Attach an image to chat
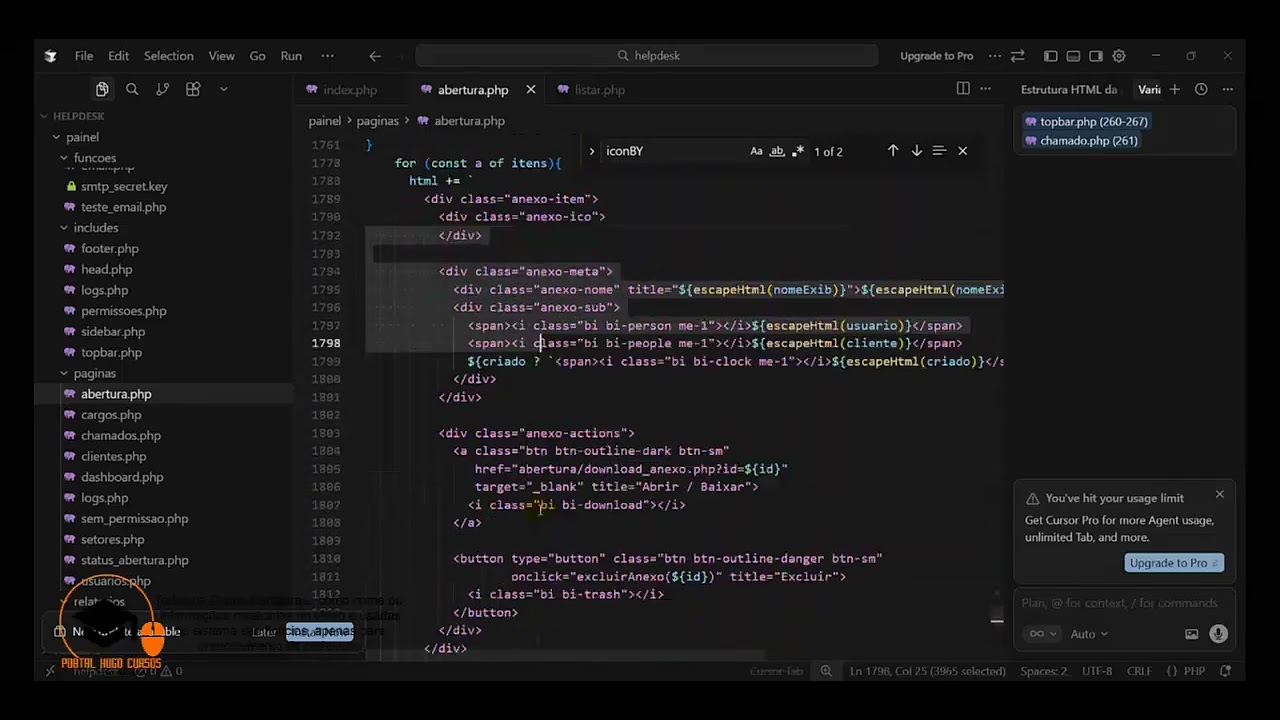 click(x=1192, y=634)
